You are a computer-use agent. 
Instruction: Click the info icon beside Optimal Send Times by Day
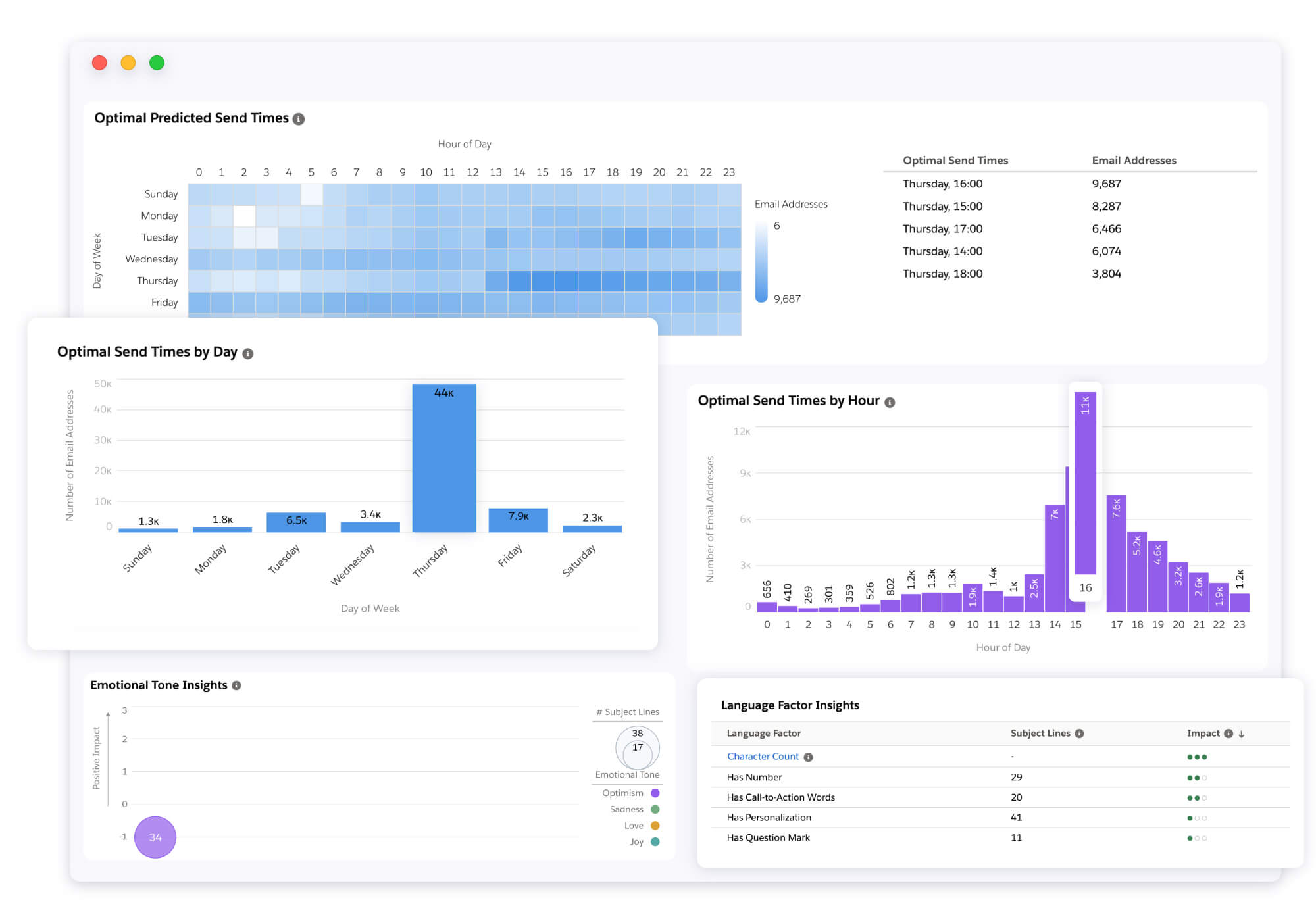(247, 353)
